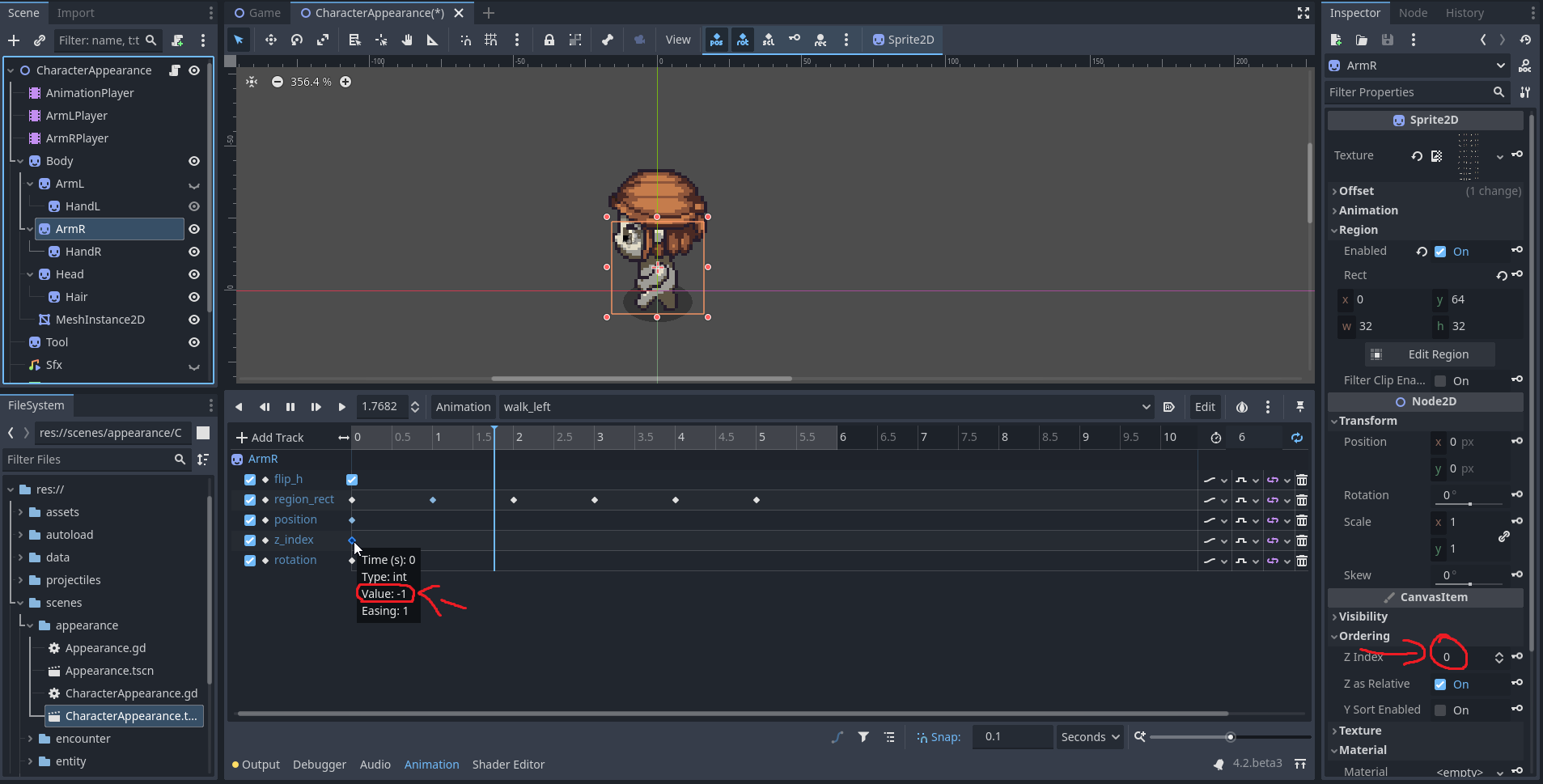Activate the Pan mode tool
Viewport: 1543px width, 784px height.
pos(407,40)
